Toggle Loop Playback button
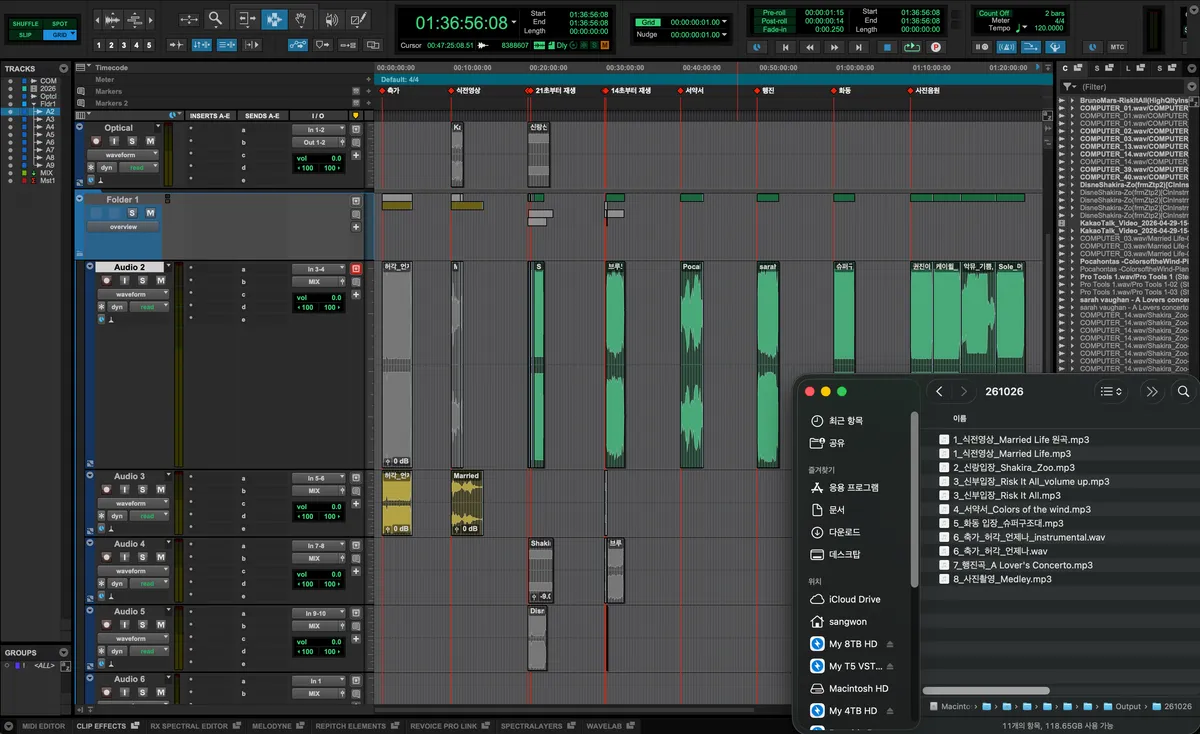 click(912, 46)
